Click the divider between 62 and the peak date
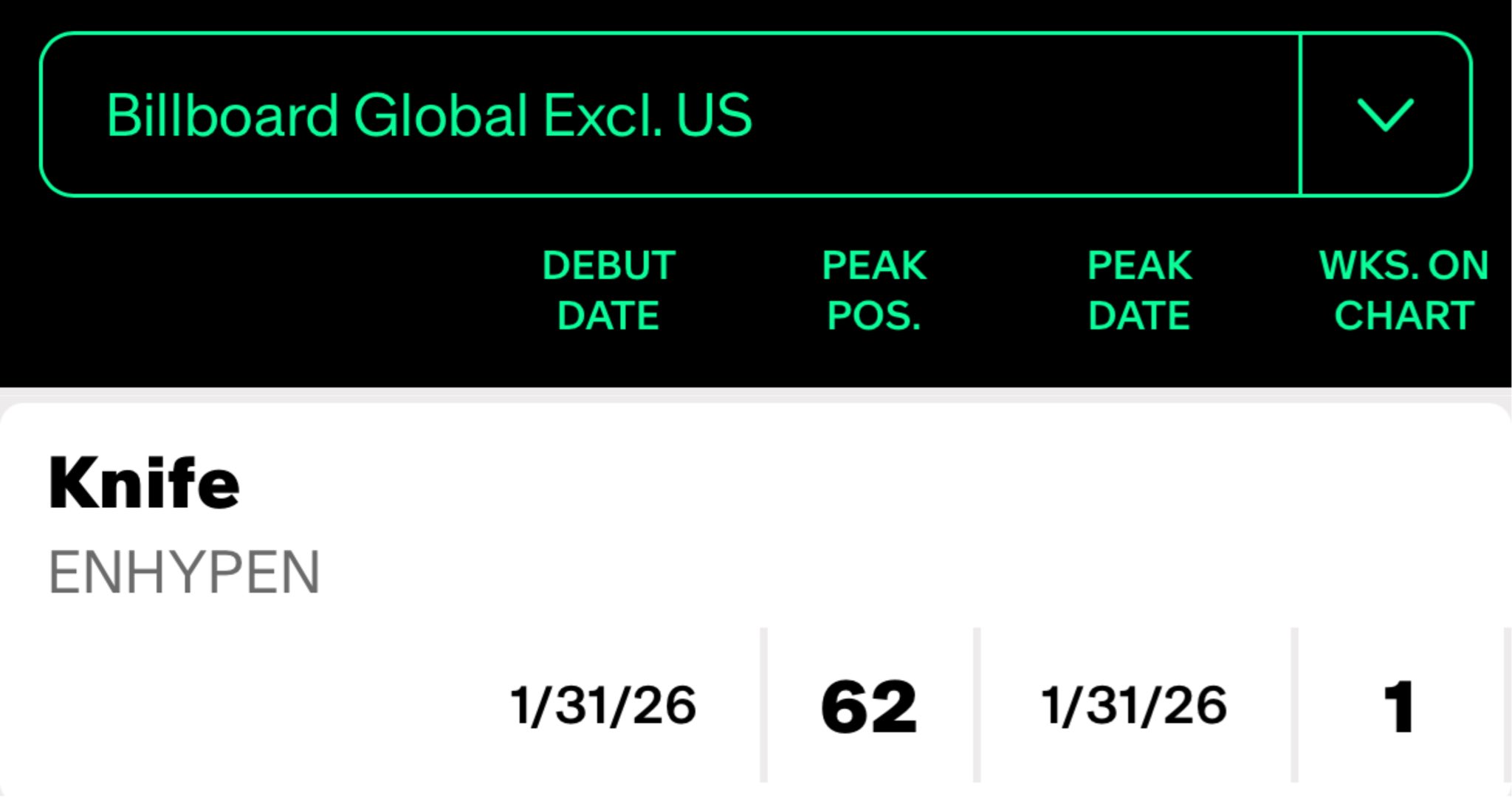1512x801 pixels. (977, 704)
